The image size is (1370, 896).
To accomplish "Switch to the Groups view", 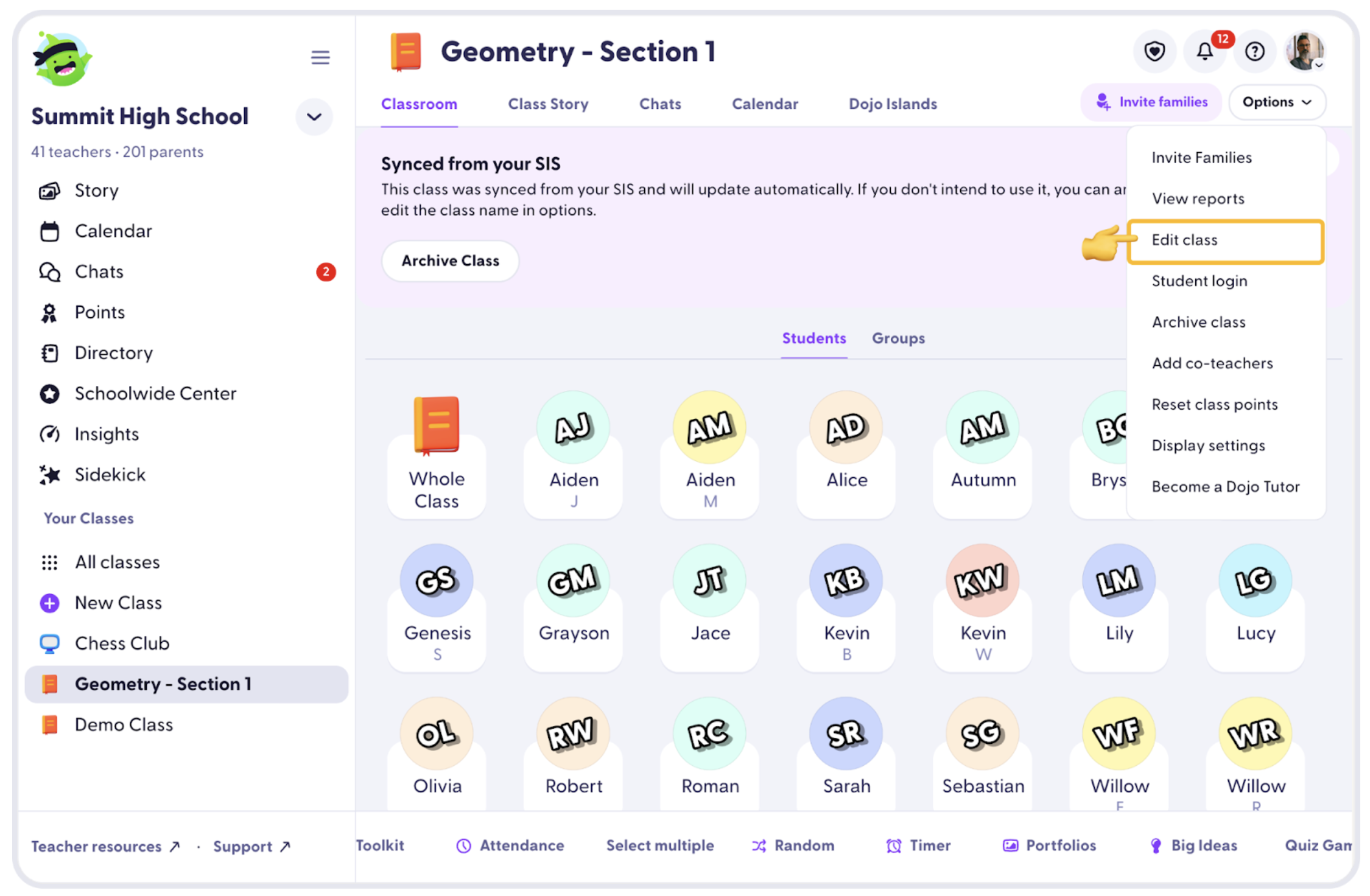I will point(898,338).
